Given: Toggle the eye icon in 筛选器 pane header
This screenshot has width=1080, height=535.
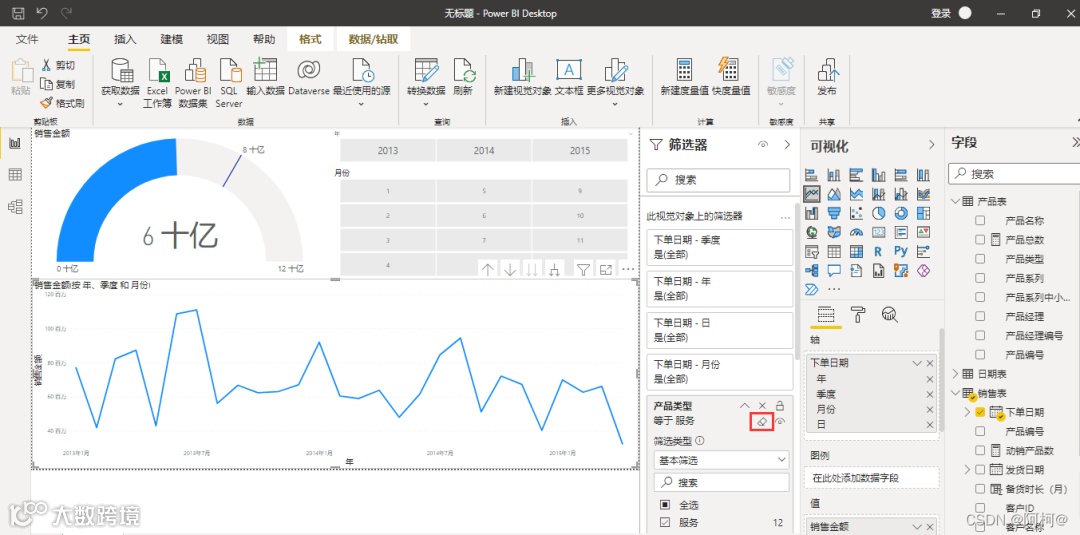Looking at the screenshot, I should (762, 145).
